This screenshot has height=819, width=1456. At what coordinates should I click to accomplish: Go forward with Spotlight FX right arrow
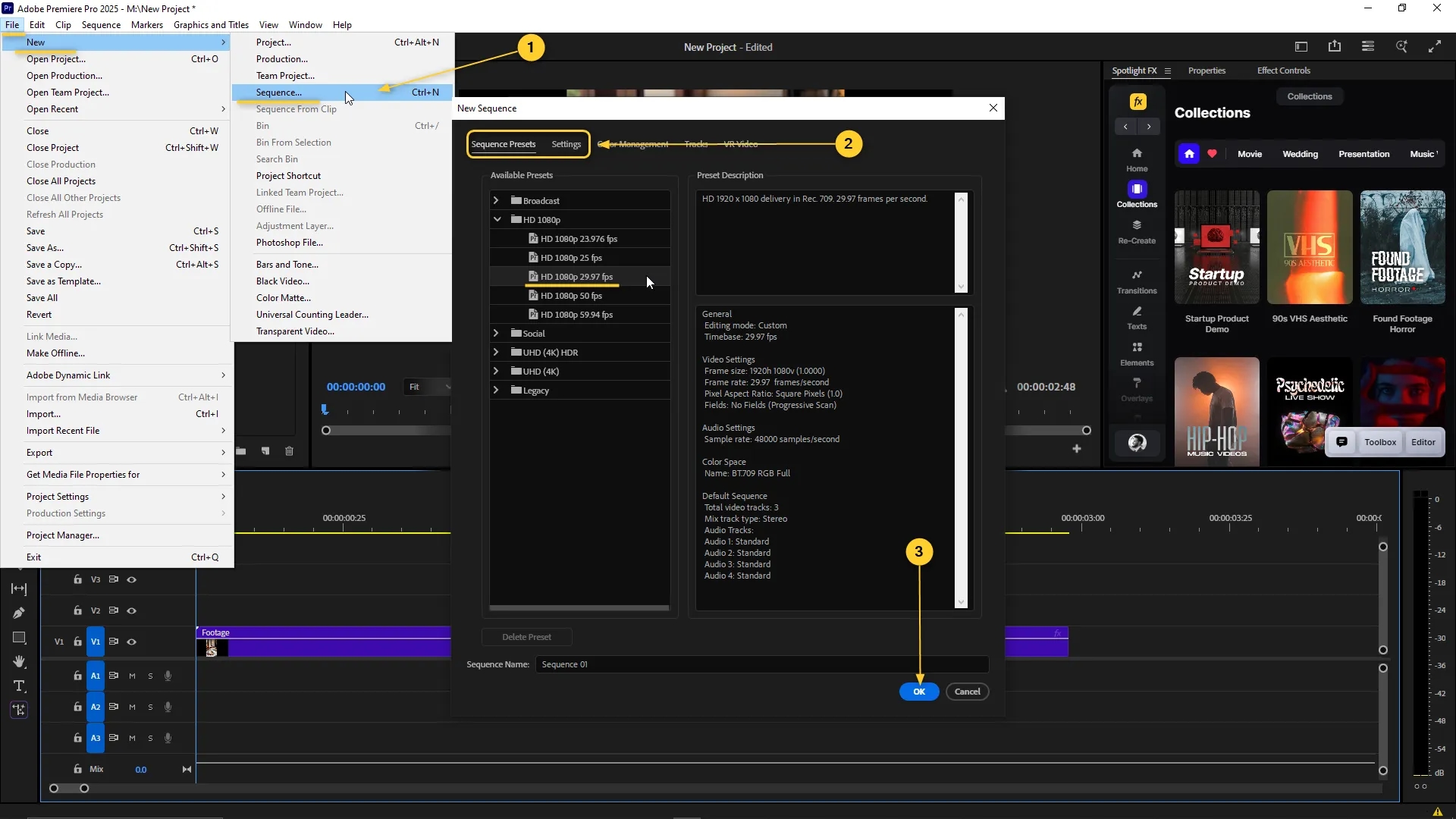point(1149,127)
